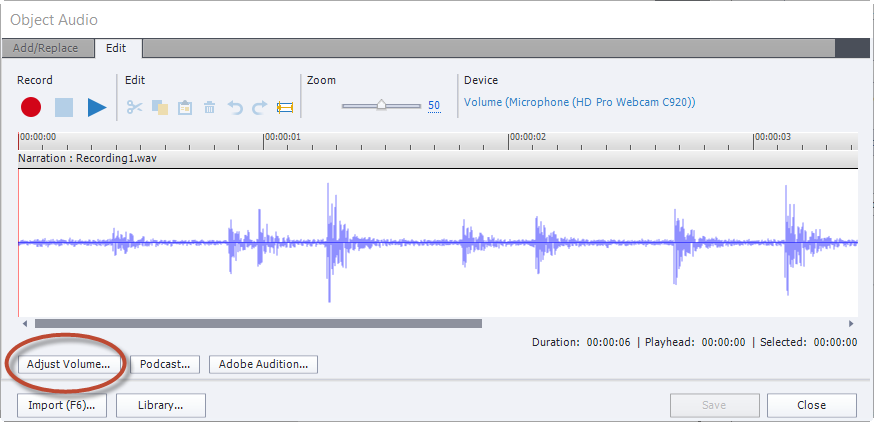Click the Zoom slider handle
Screen dimensions: 874x422
[x=381, y=105]
